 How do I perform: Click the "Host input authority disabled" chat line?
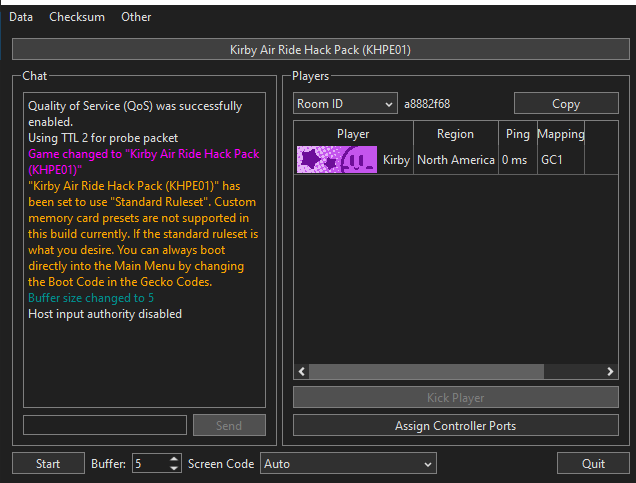[105, 314]
